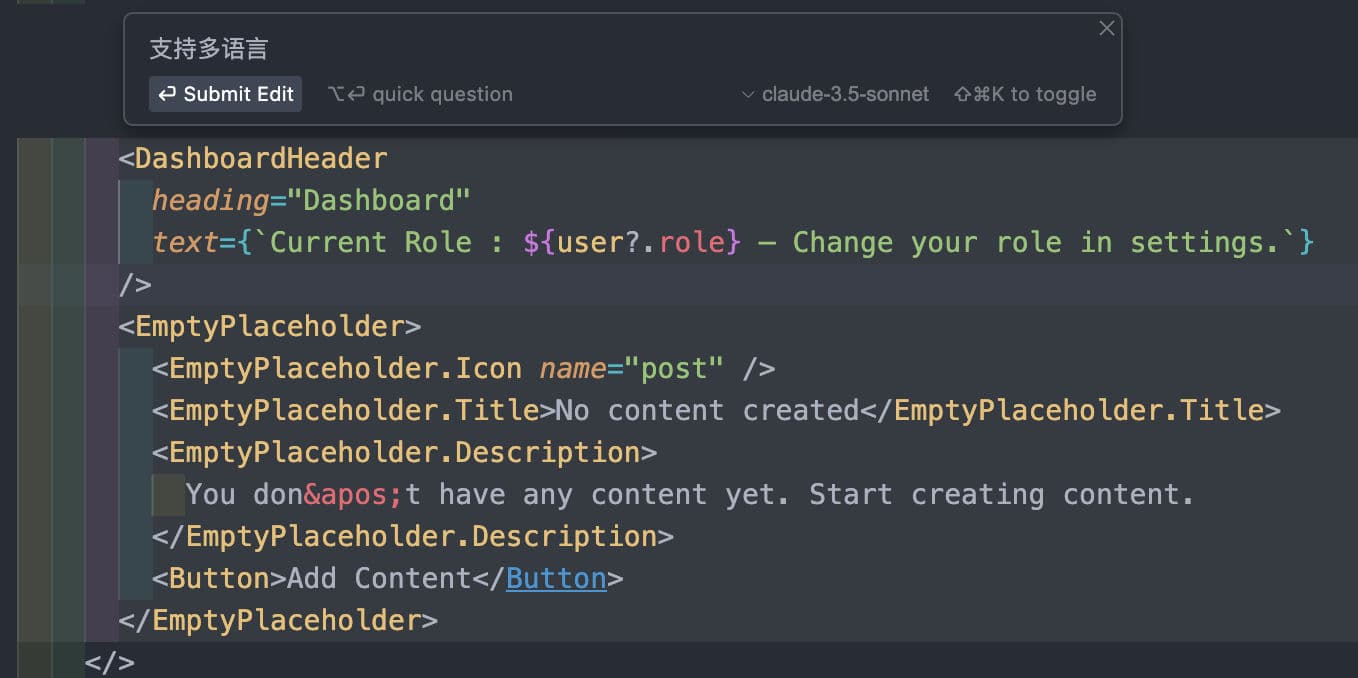1358x678 pixels.
Task: Click the 'No content created' title text
Action: [708, 410]
